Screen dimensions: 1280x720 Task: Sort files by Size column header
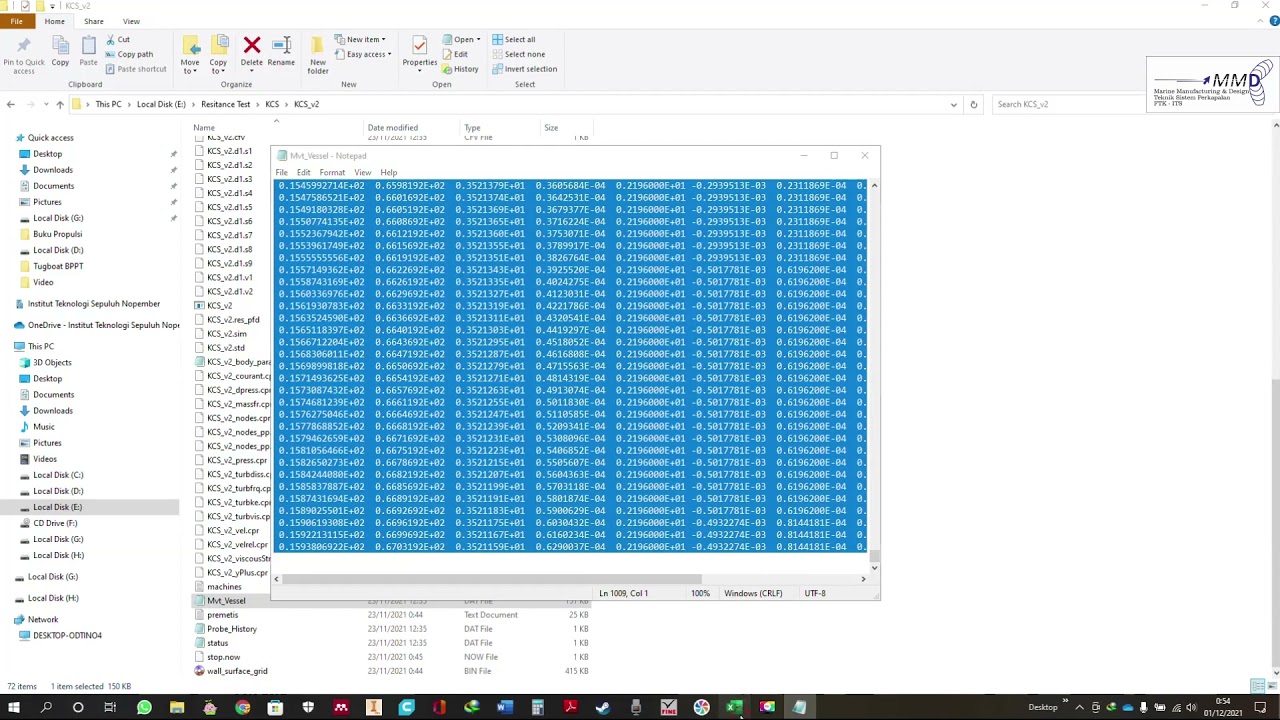point(551,128)
